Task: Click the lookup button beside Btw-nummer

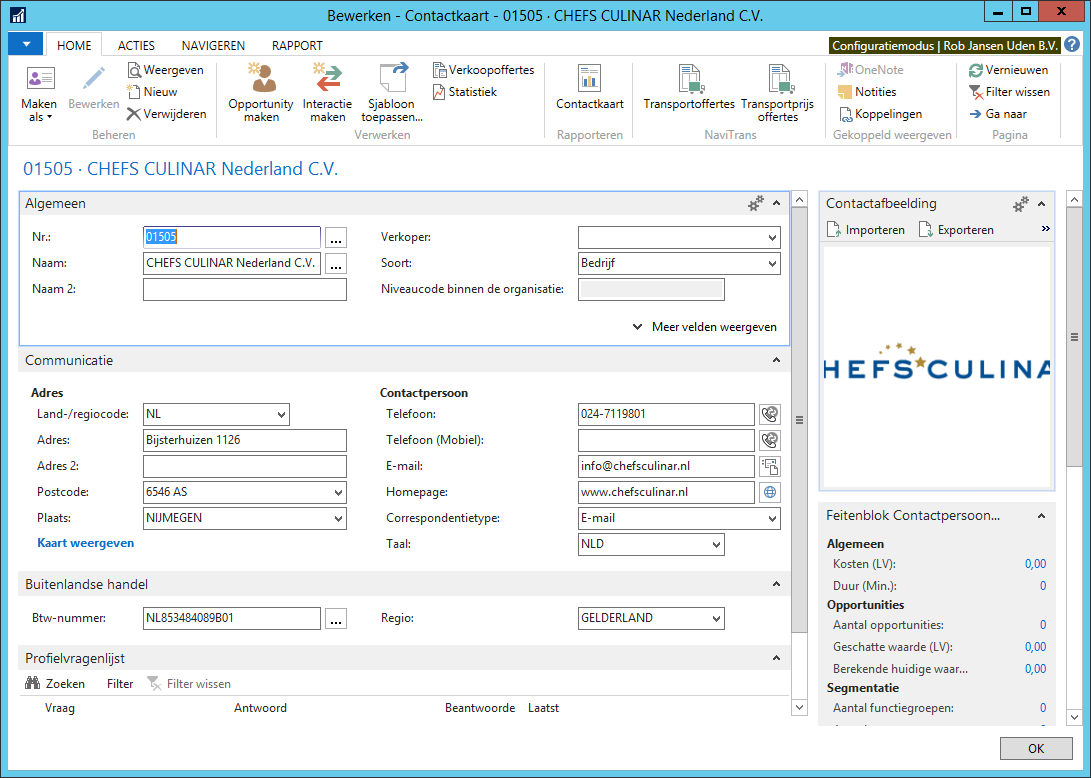Action: pyautogui.click(x=336, y=619)
